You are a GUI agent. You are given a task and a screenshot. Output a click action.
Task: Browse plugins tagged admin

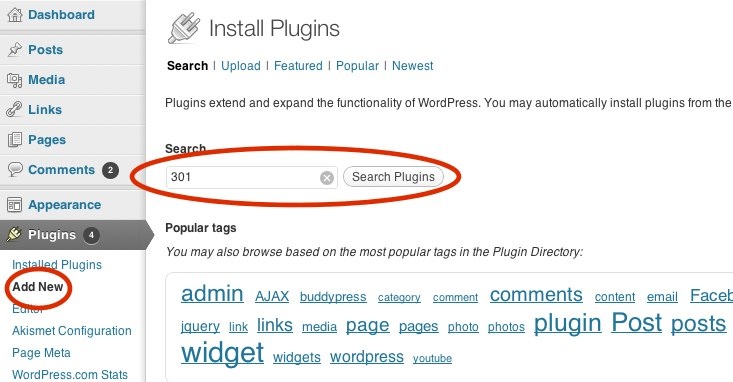click(x=212, y=294)
